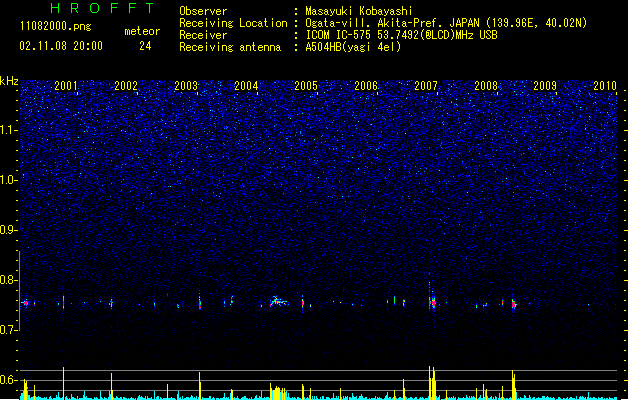Image resolution: width=629 pixels, height=400 pixels.
Task: Click the receiving location text Ogata-vill. Akita-Pref.
Action: pos(375,23)
